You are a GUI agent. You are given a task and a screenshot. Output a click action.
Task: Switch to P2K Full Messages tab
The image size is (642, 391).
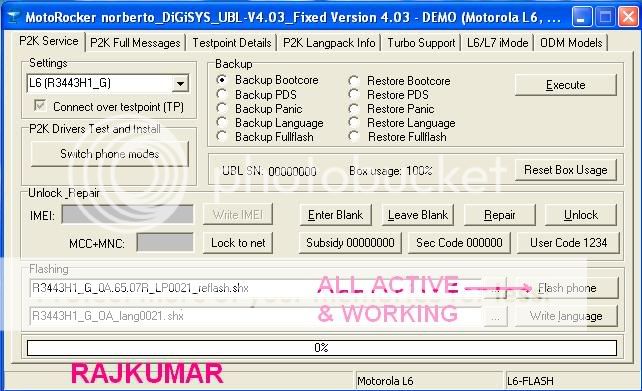[x=135, y=43]
